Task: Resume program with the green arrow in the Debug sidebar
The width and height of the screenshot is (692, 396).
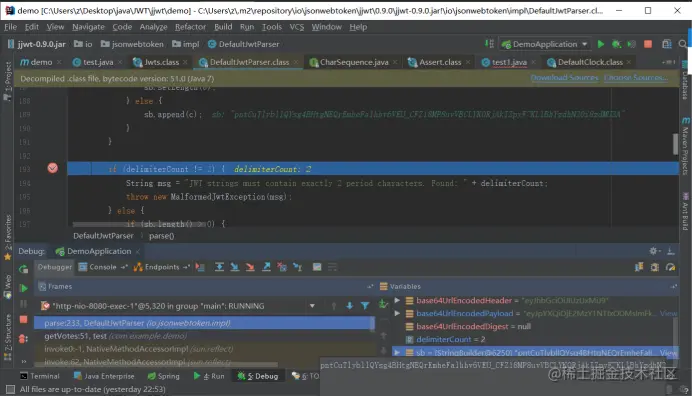Action: (x=23, y=288)
